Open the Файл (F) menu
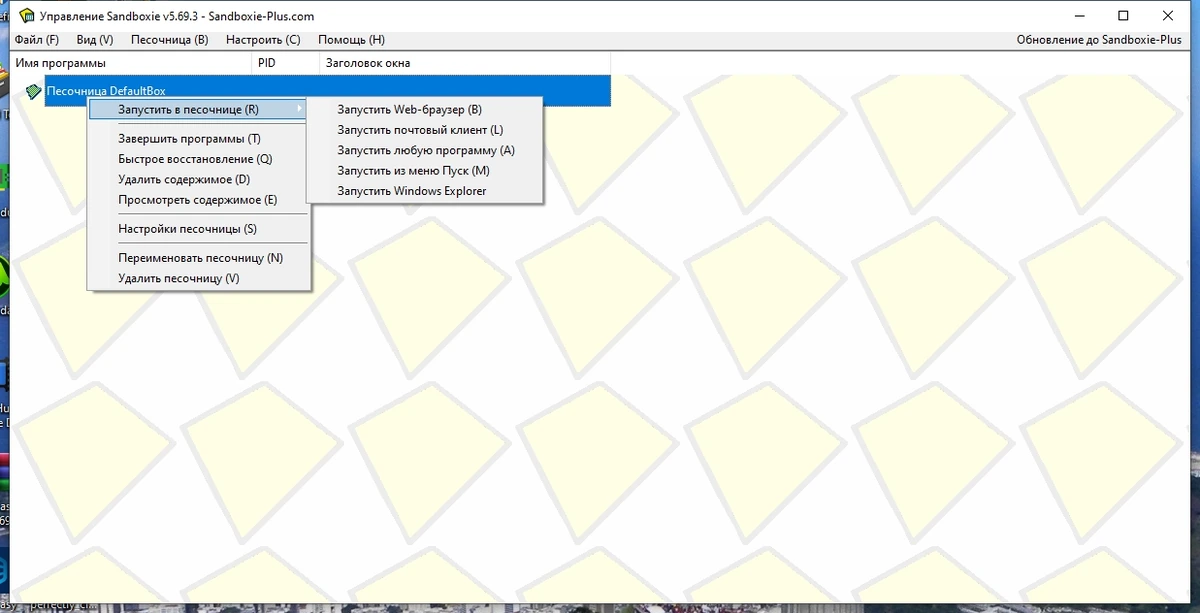 (x=38, y=40)
